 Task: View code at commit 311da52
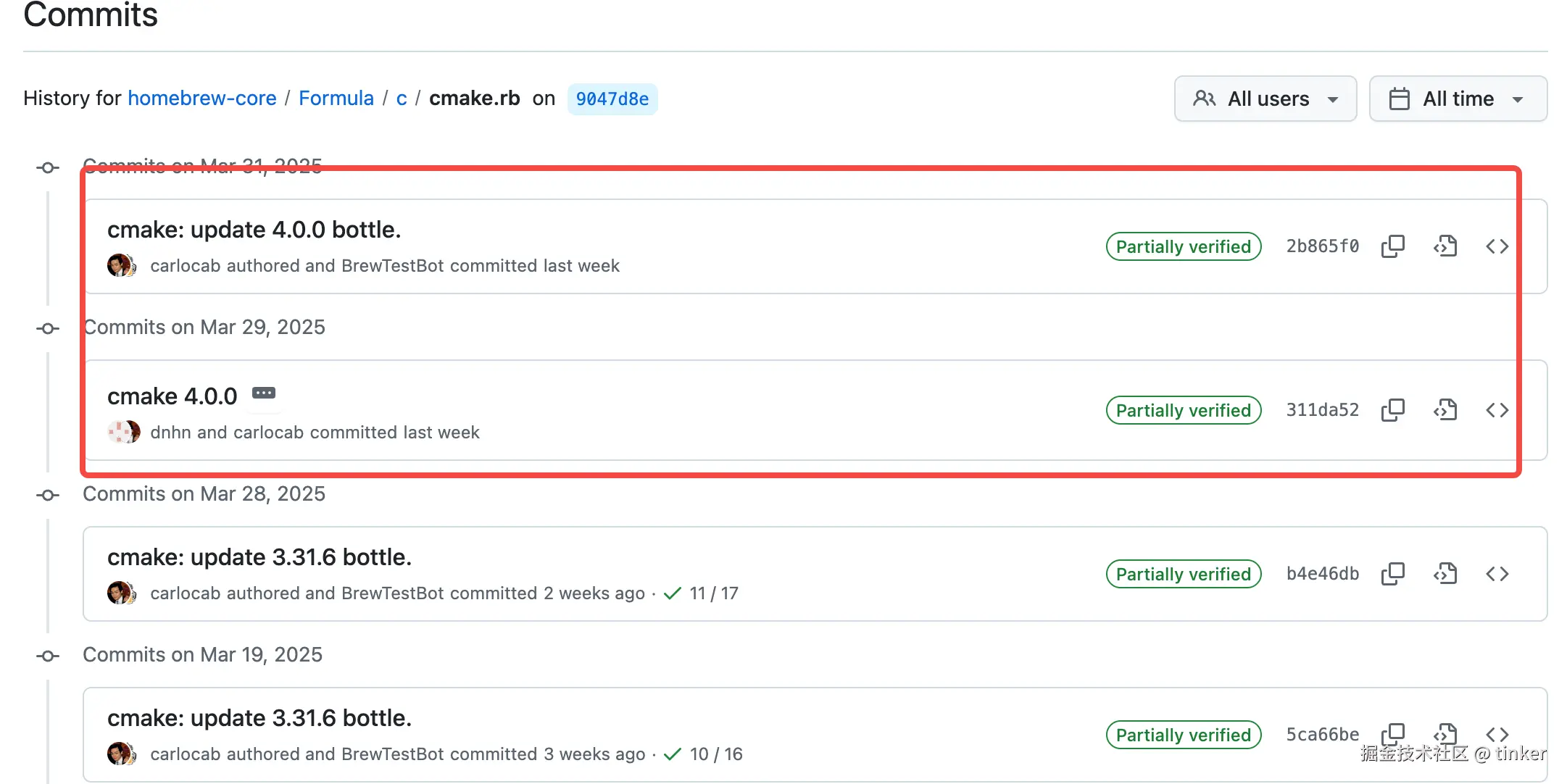tap(1445, 410)
